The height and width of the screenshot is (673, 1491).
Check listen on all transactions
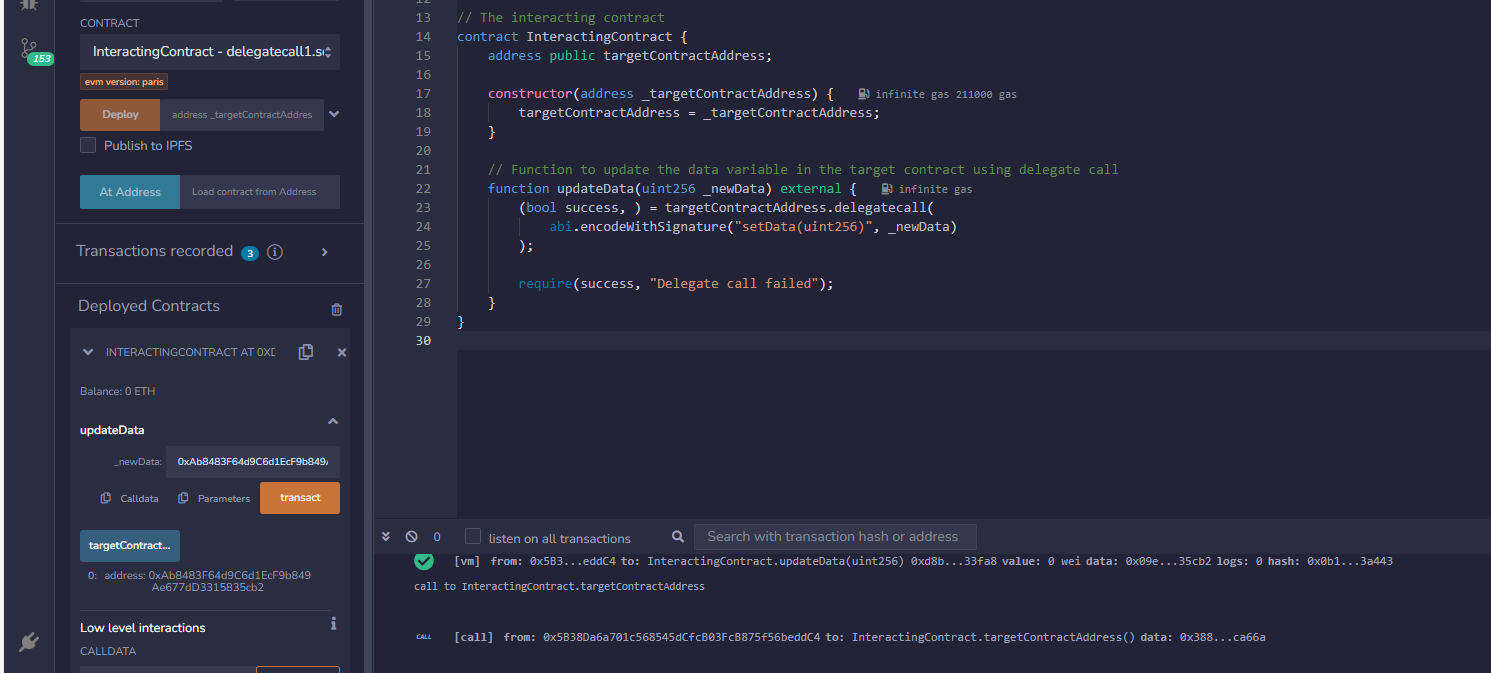pos(472,536)
